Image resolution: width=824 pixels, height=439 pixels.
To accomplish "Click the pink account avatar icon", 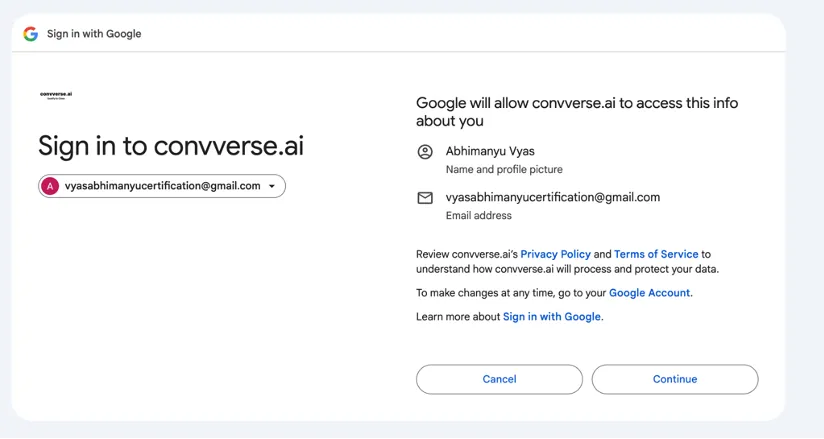I will pyautogui.click(x=50, y=186).
